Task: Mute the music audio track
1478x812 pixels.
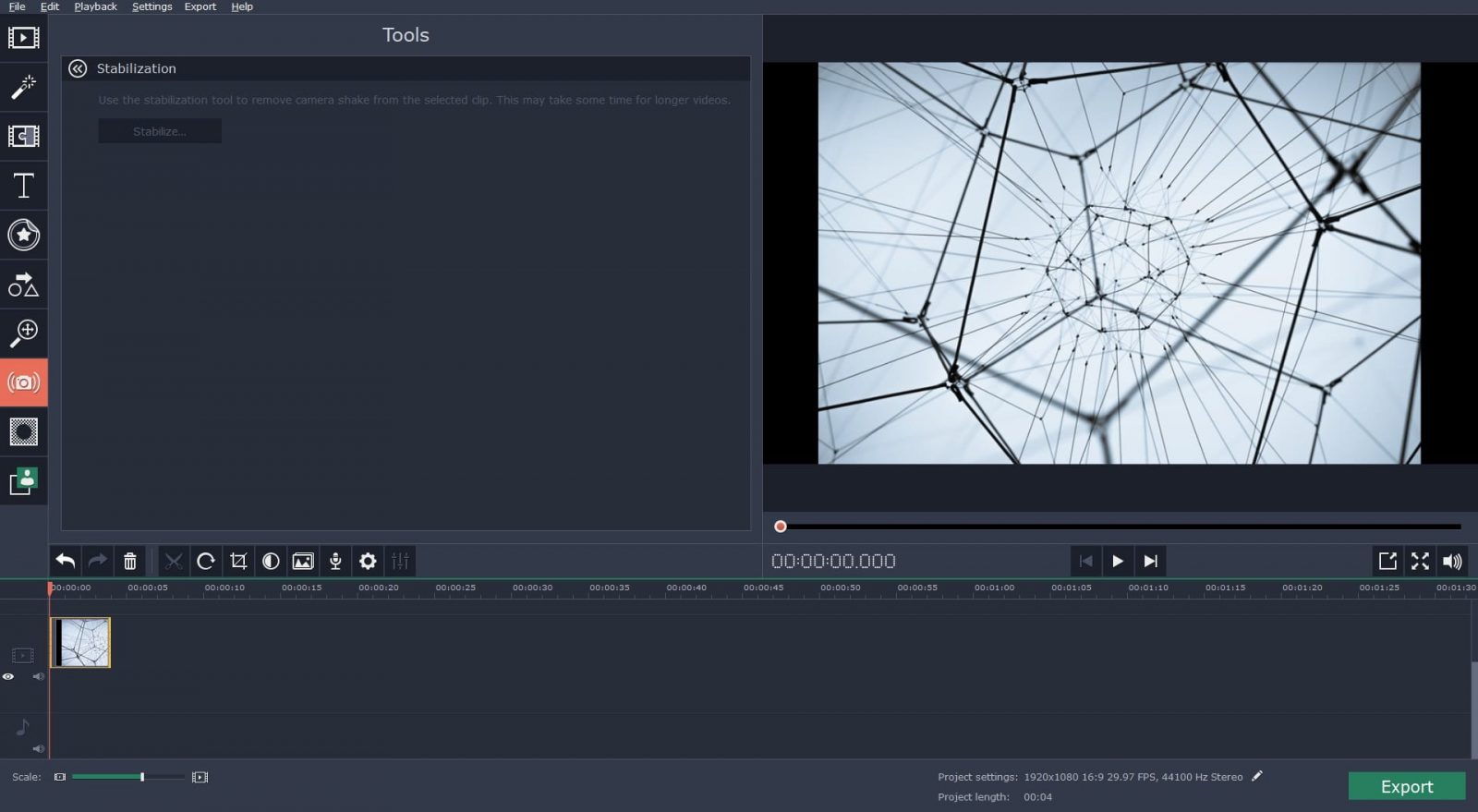Action: [x=38, y=748]
